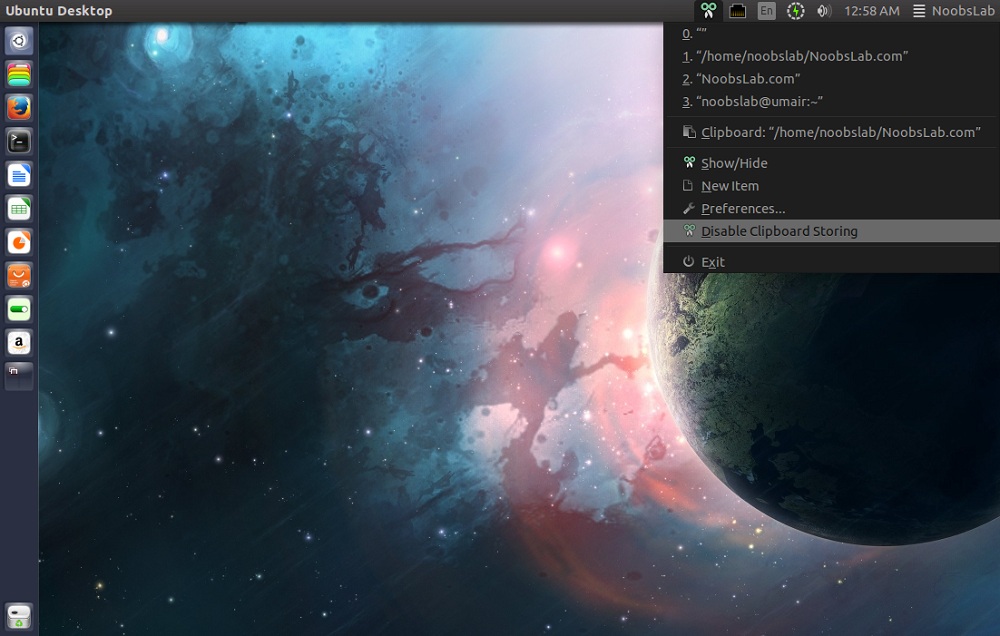The image size is (1000, 636).
Task: Open the Workspace Switcher launcher icon
Action: [19, 376]
